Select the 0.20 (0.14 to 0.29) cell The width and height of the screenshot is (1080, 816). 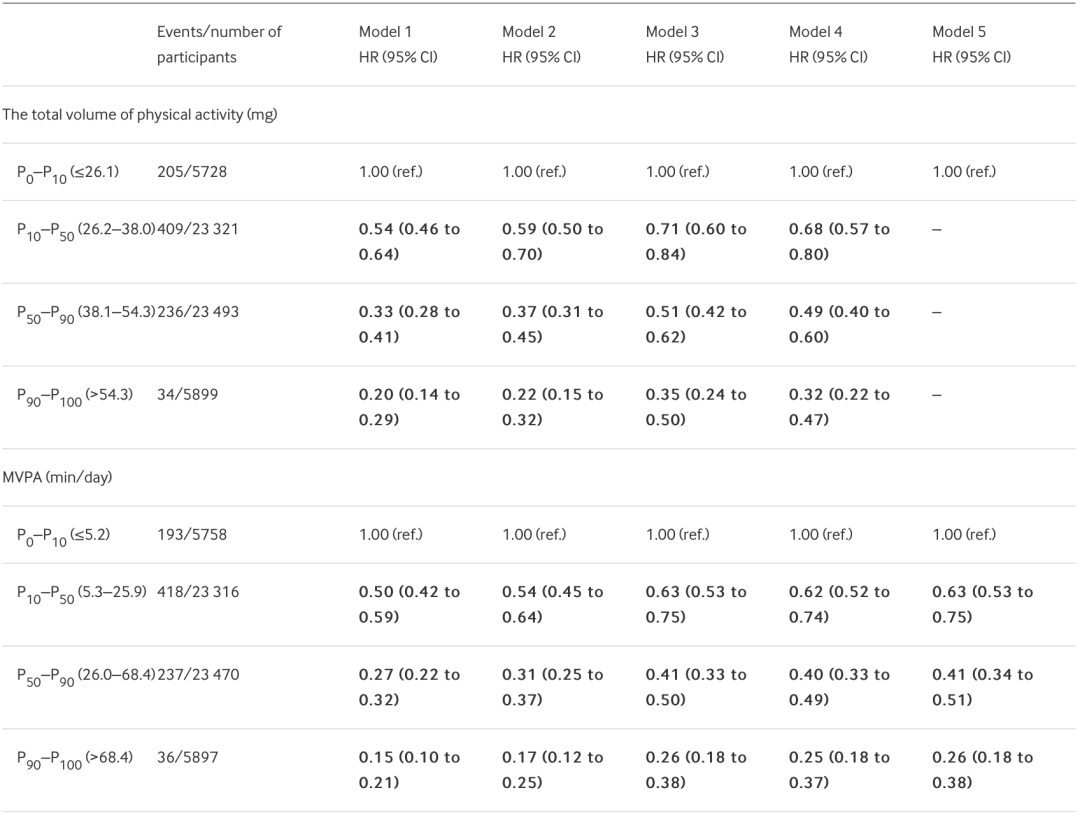coord(409,407)
